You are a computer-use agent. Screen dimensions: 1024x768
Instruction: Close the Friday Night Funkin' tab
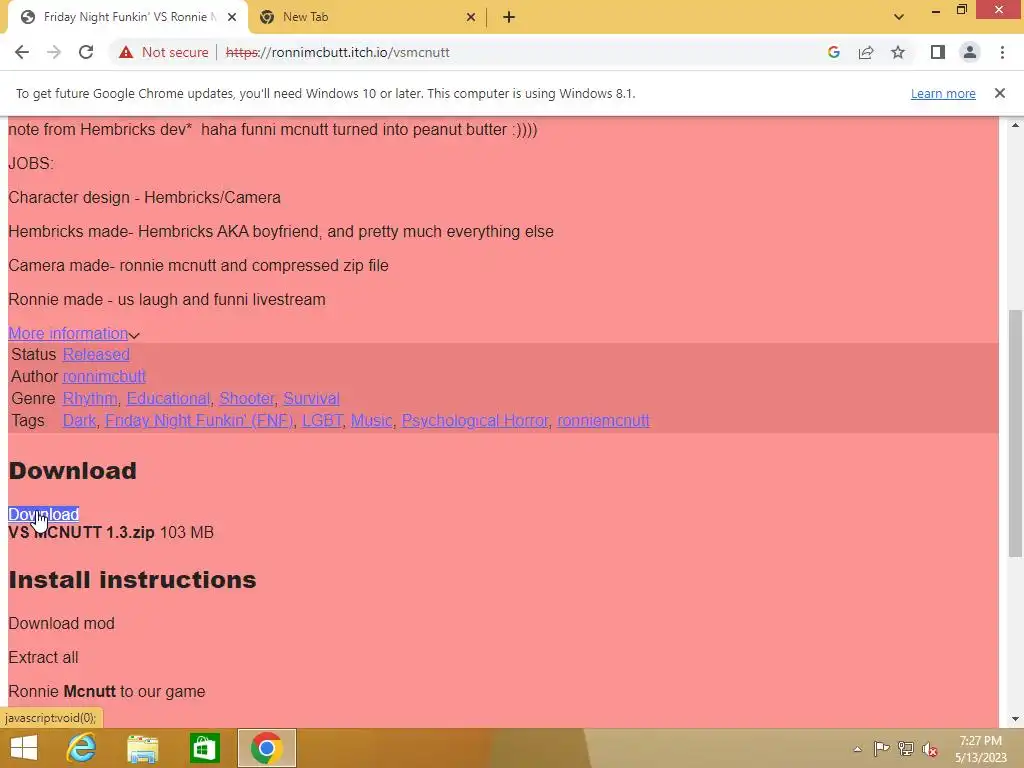232,17
